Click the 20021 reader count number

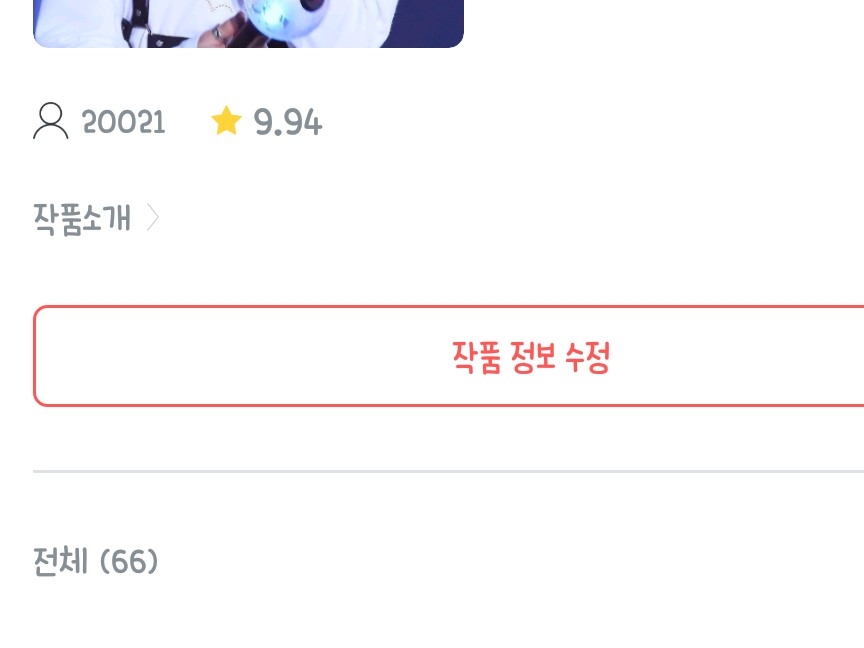tap(123, 122)
